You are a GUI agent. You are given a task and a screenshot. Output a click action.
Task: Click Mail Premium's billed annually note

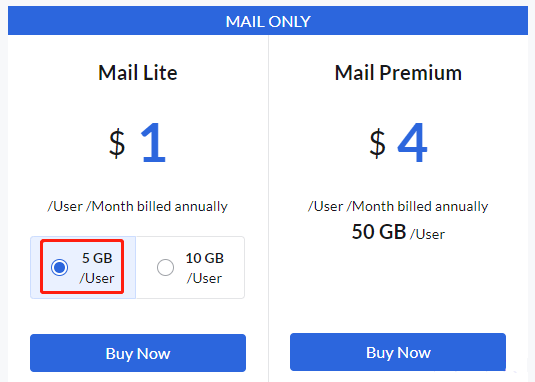(398, 206)
